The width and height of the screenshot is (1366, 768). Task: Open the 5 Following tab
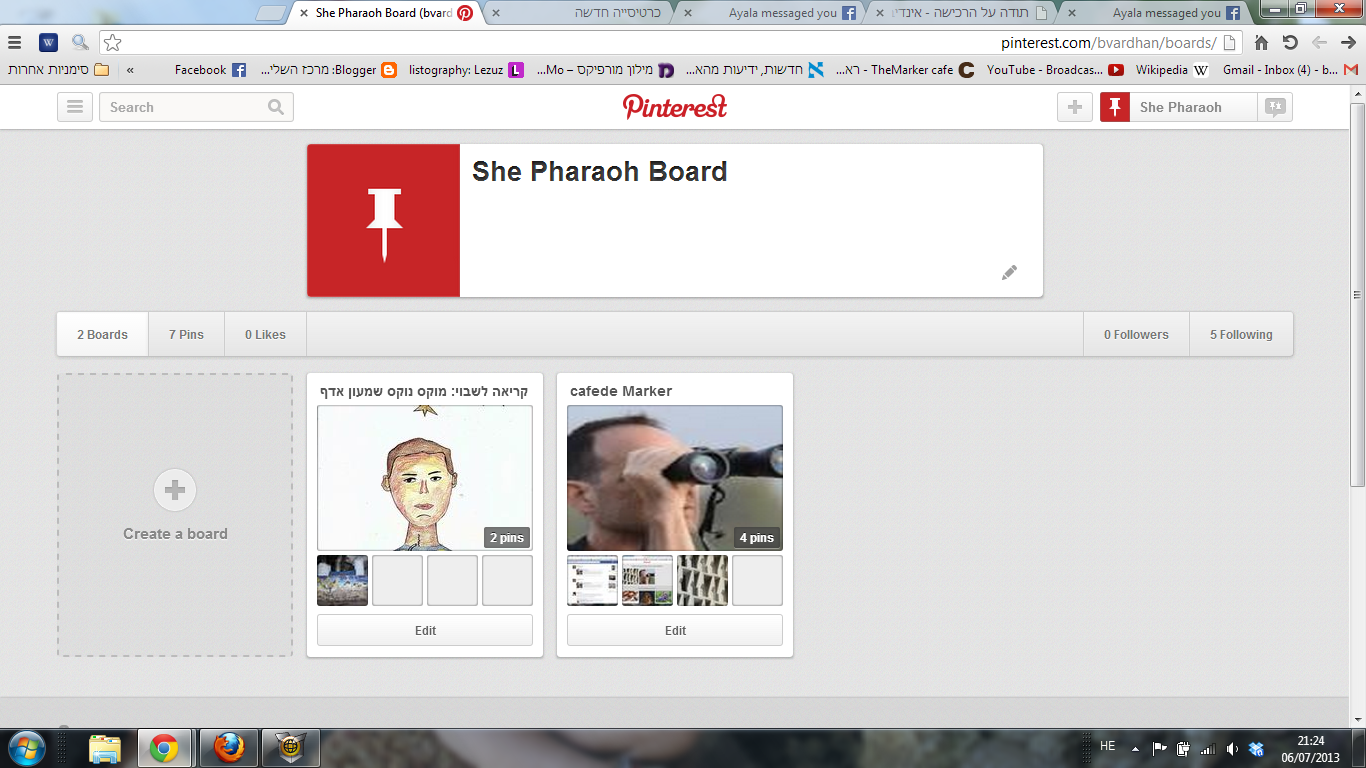(x=1241, y=334)
